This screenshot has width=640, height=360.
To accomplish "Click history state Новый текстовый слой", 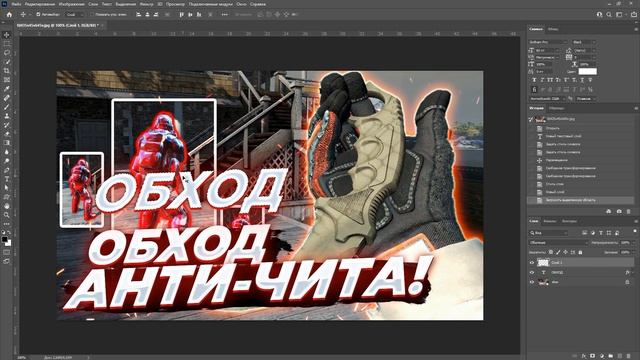I will (x=563, y=136).
